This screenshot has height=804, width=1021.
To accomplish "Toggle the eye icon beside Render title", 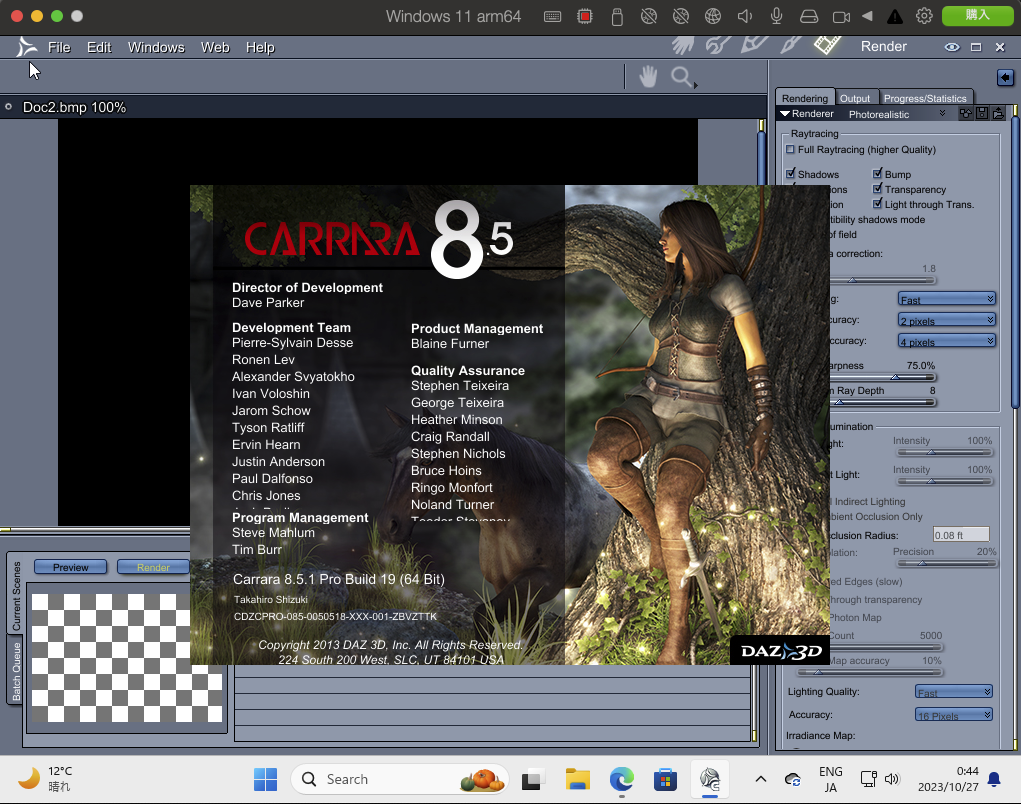I will (x=952, y=47).
